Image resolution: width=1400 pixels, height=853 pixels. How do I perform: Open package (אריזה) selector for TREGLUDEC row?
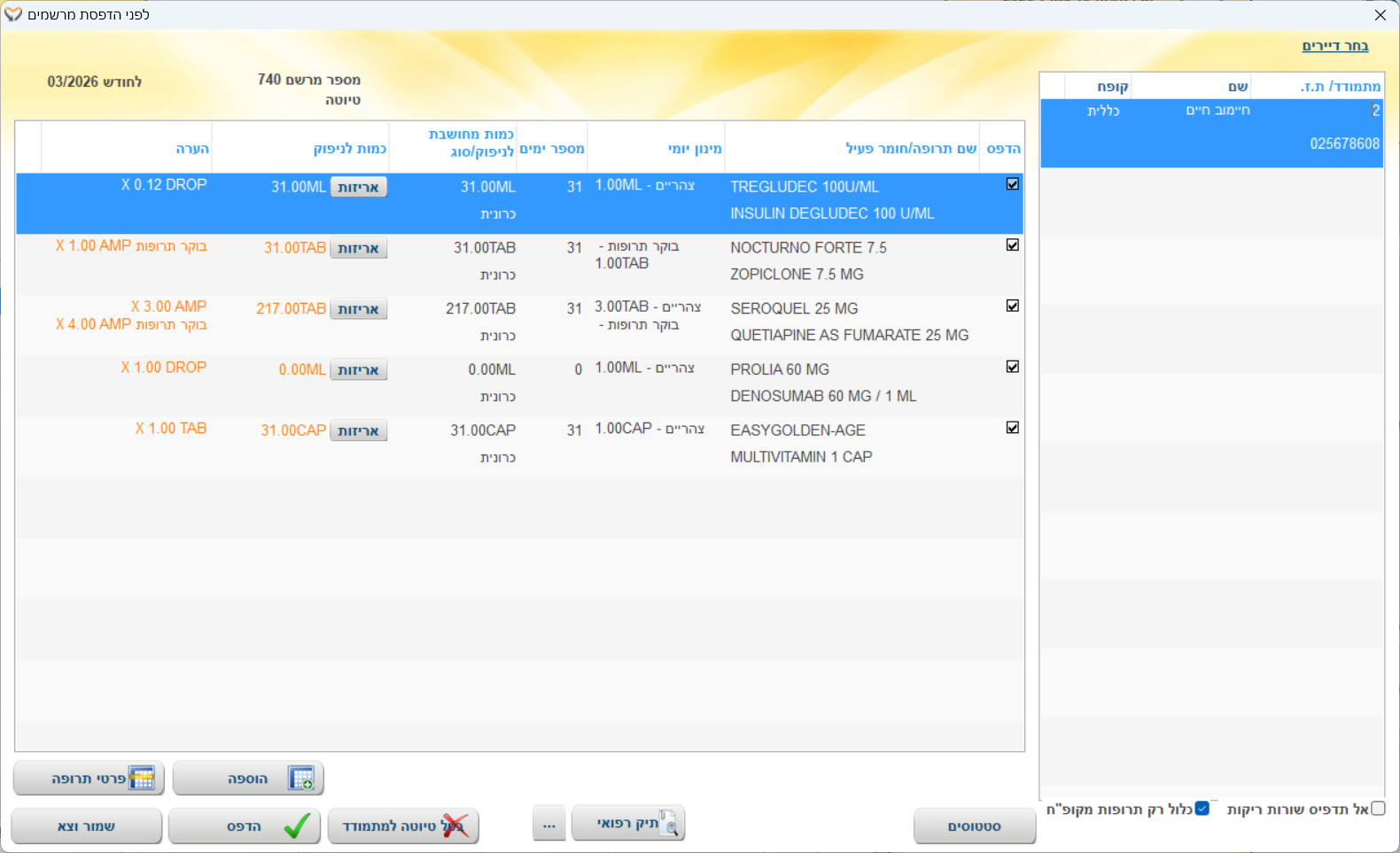tap(358, 187)
